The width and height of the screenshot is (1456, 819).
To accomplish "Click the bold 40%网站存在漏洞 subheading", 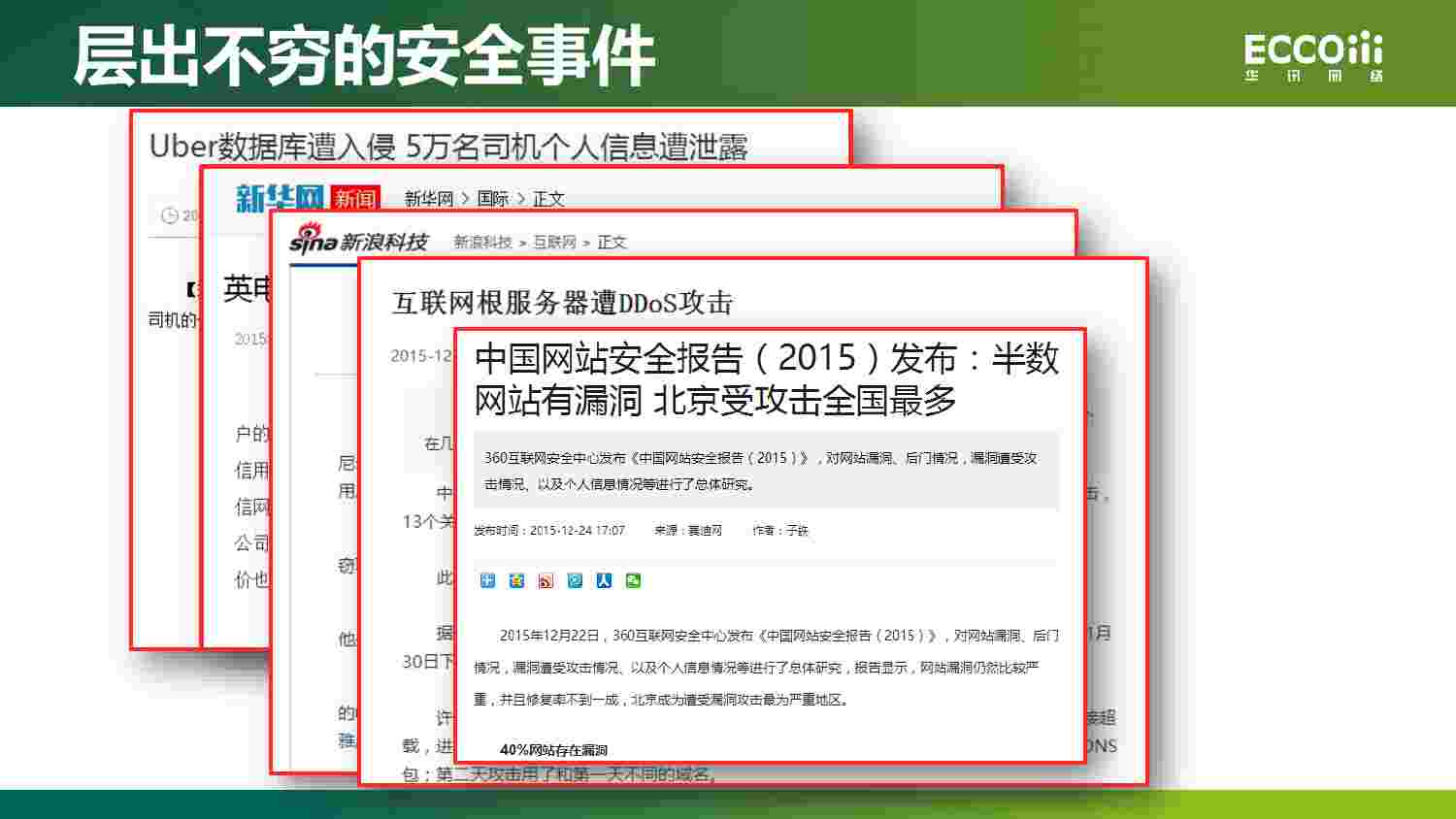I will (x=553, y=749).
